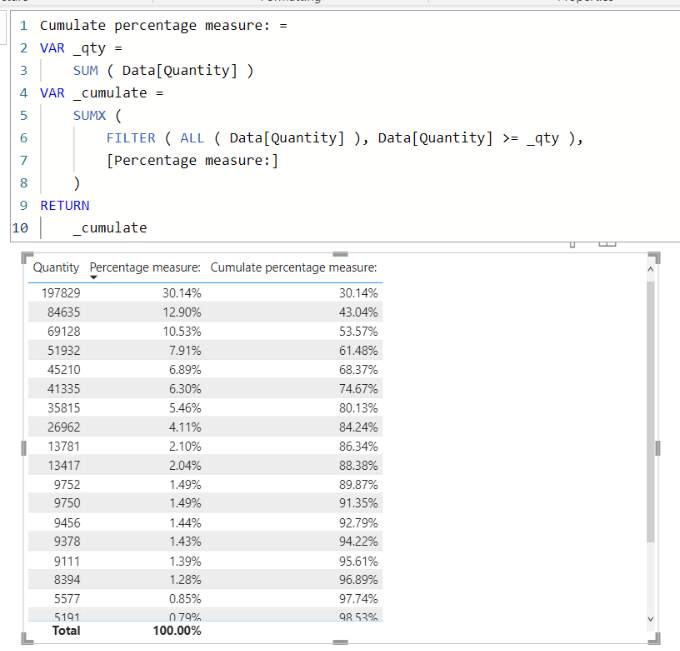Click the descending sort arrow under Percentage measure
The image size is (680, 651).
(94, 278)
